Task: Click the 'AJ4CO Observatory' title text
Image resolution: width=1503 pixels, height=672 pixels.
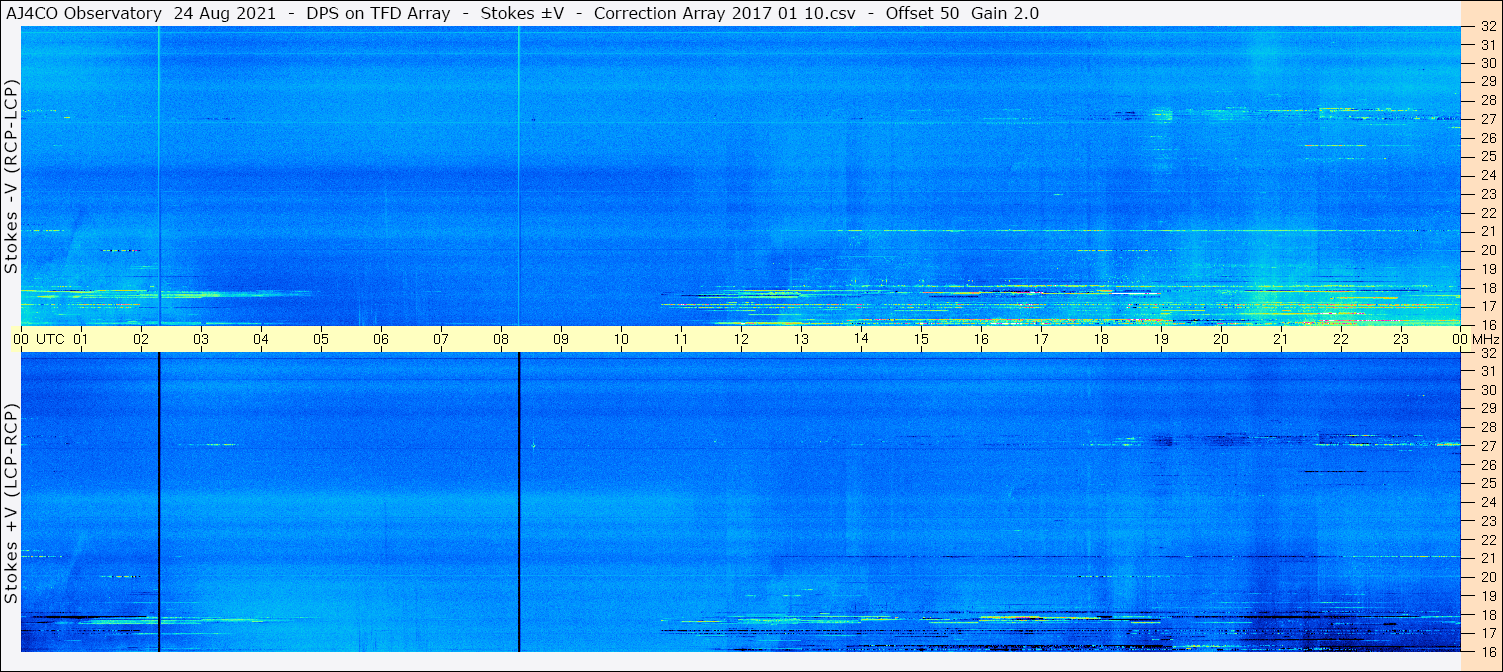Action: point(83,13)
